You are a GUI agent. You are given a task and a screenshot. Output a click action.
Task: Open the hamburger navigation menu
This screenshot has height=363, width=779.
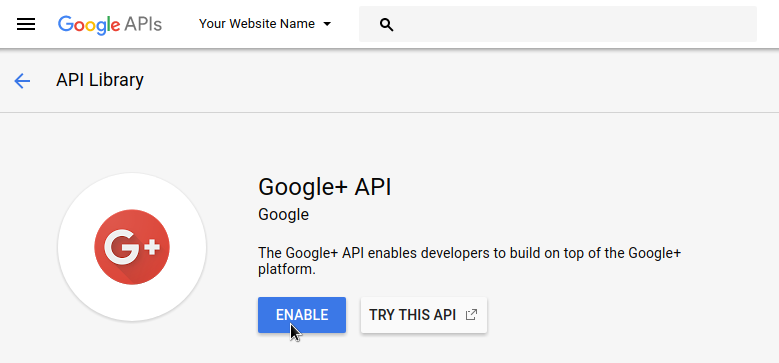26,24
